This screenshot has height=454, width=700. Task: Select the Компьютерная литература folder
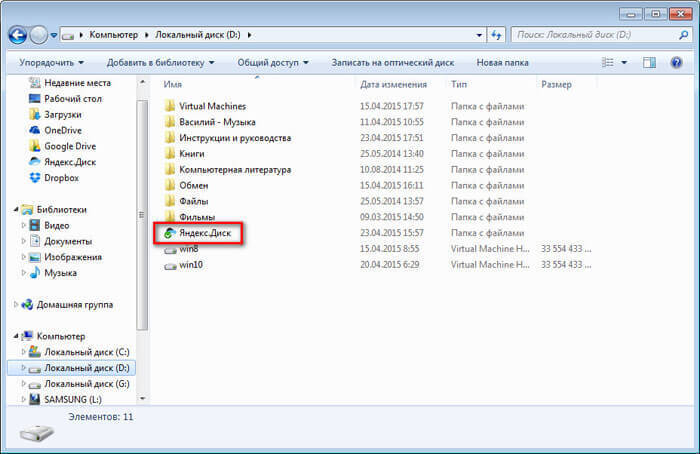(x=228, y=170)
